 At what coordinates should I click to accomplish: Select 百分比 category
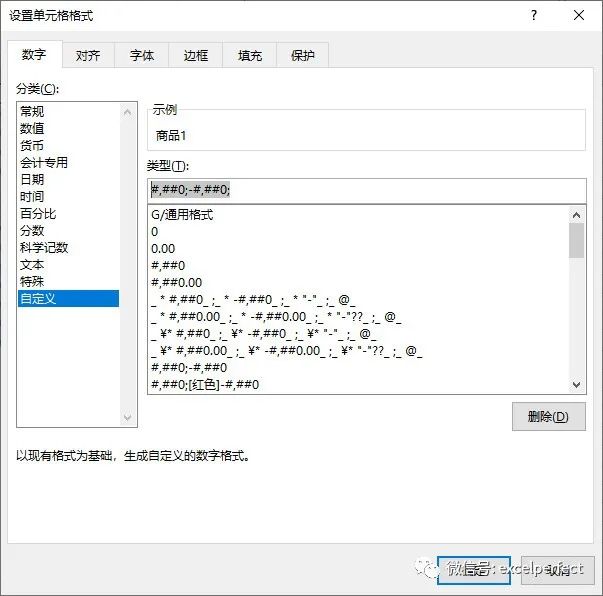(x=68, y=213)
